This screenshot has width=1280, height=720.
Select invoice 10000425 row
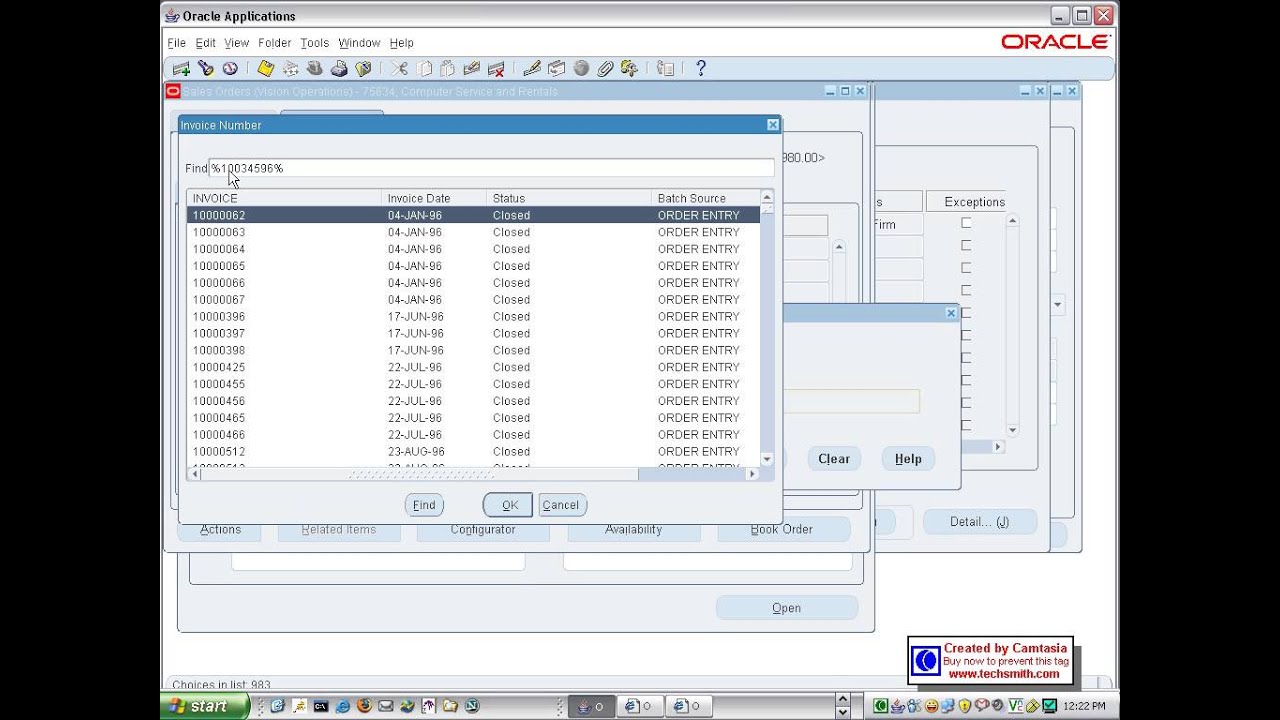[473, 367]
